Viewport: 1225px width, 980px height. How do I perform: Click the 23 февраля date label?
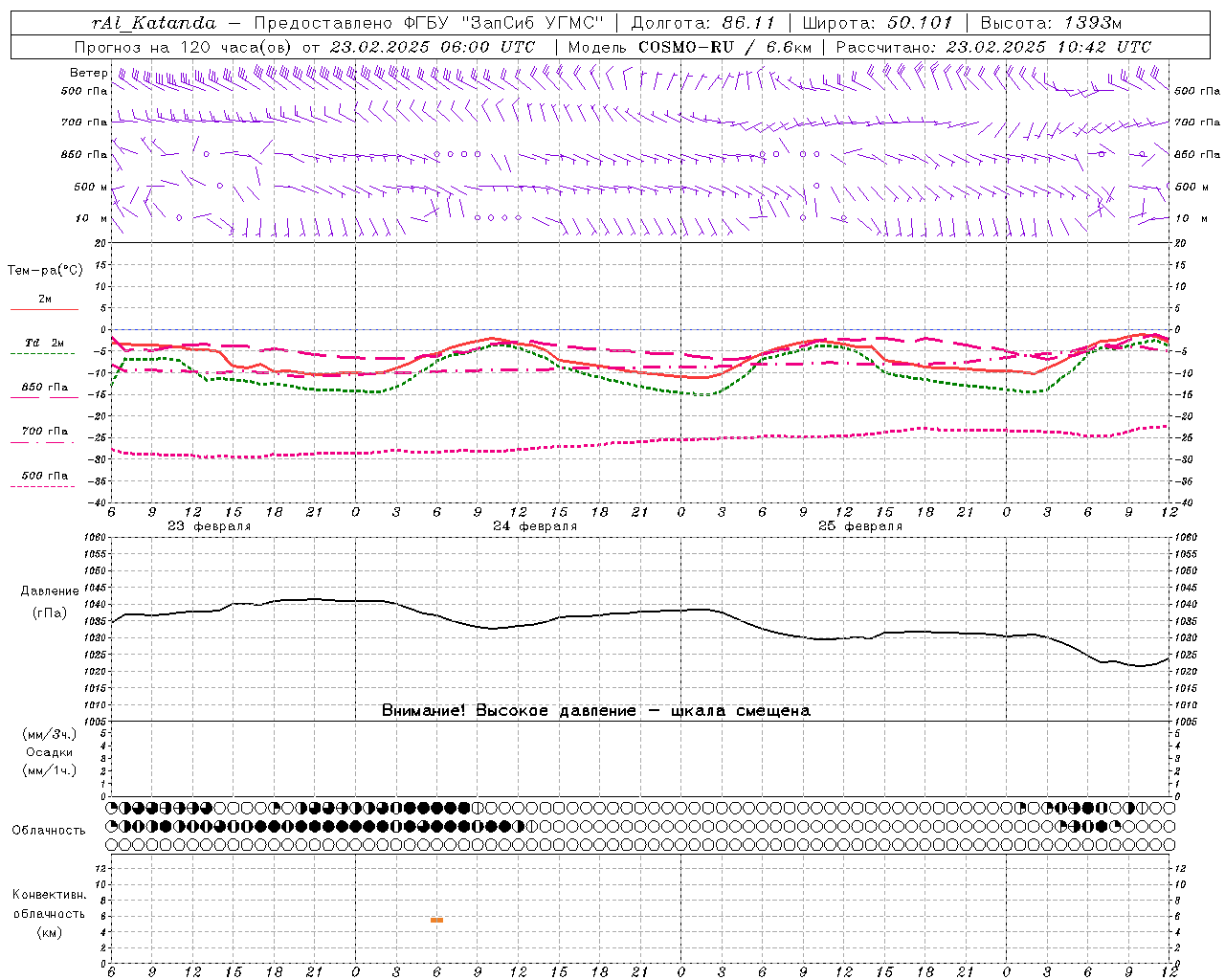coord(209,526)
